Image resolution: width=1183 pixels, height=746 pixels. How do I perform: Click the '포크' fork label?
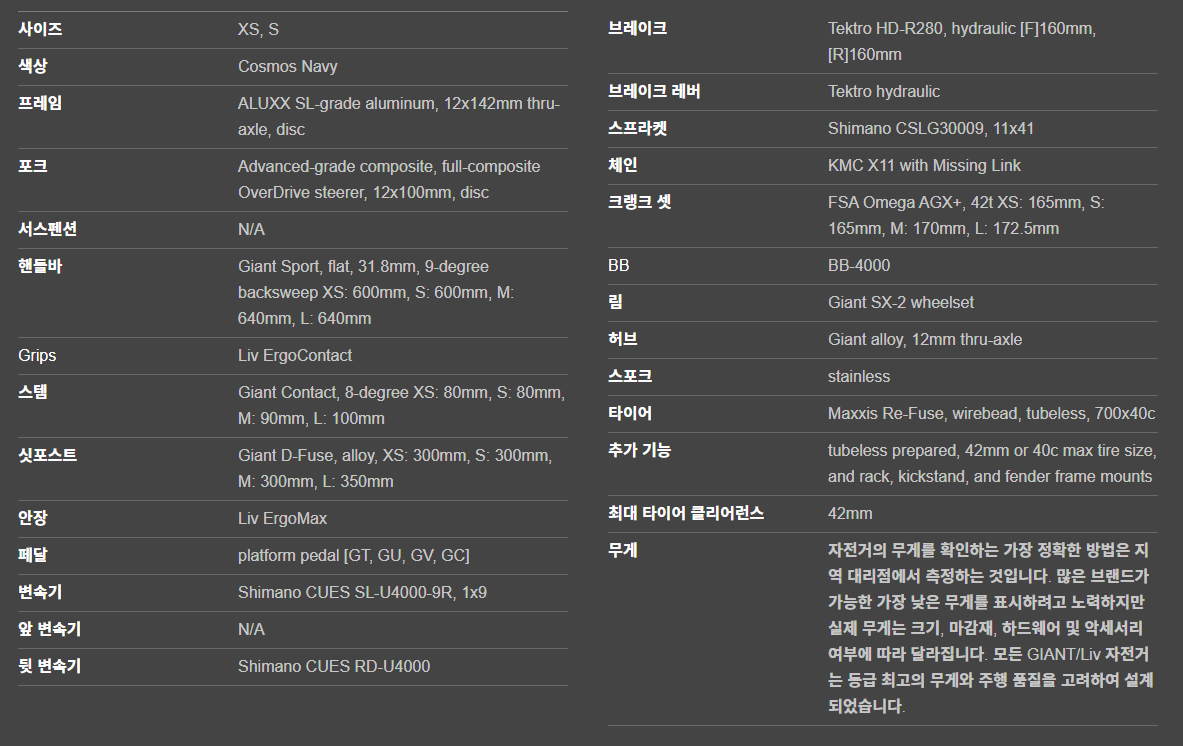32,166
